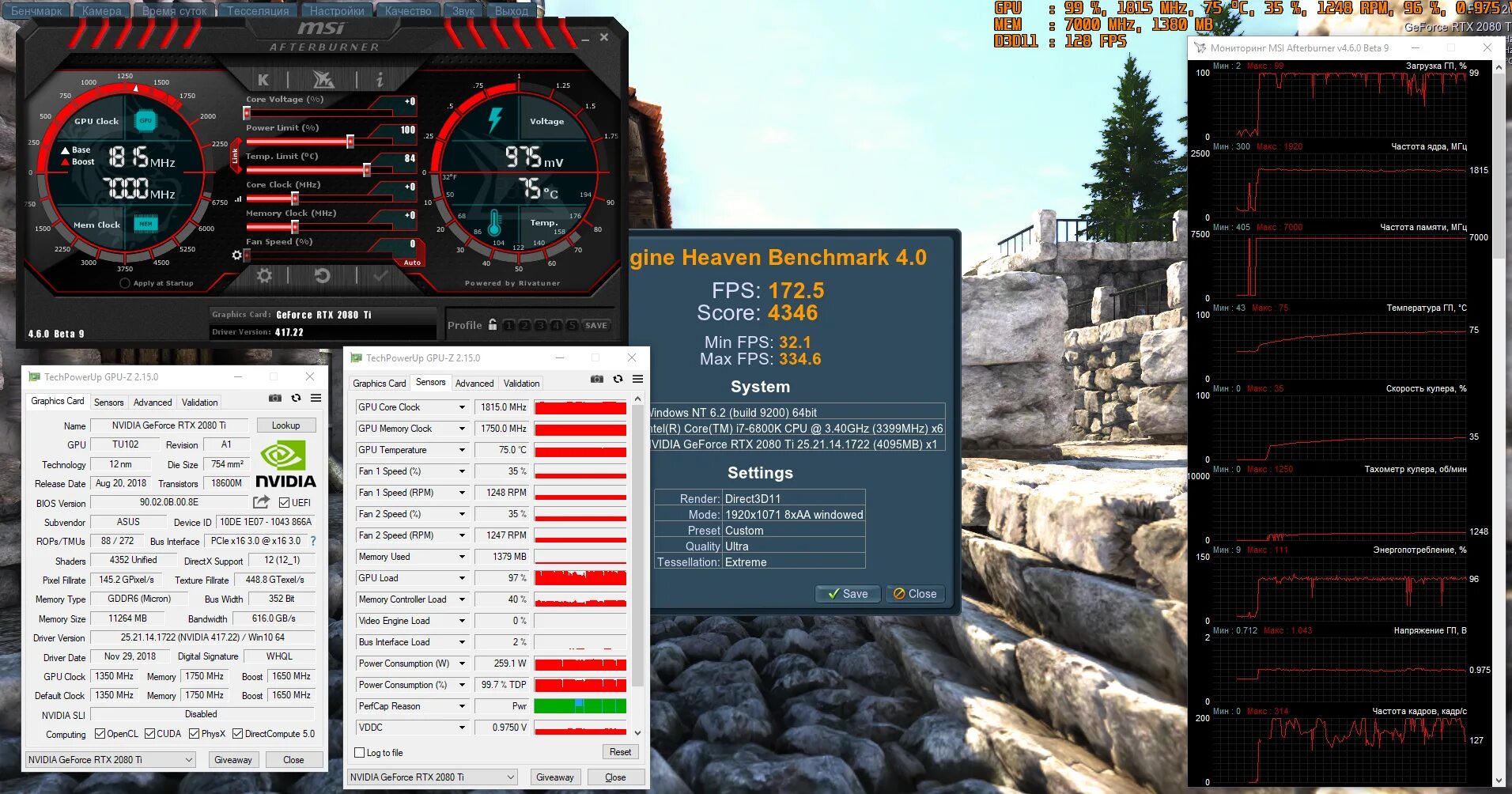Image resolution: width=1512 pixels, height=794 pixels.
Task: Click the Lookup button in GPU-Z
Action: 285,425
